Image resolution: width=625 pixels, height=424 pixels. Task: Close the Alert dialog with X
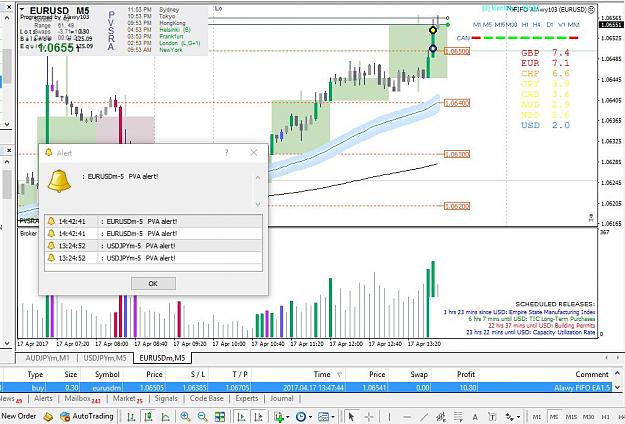coord(254,153)
